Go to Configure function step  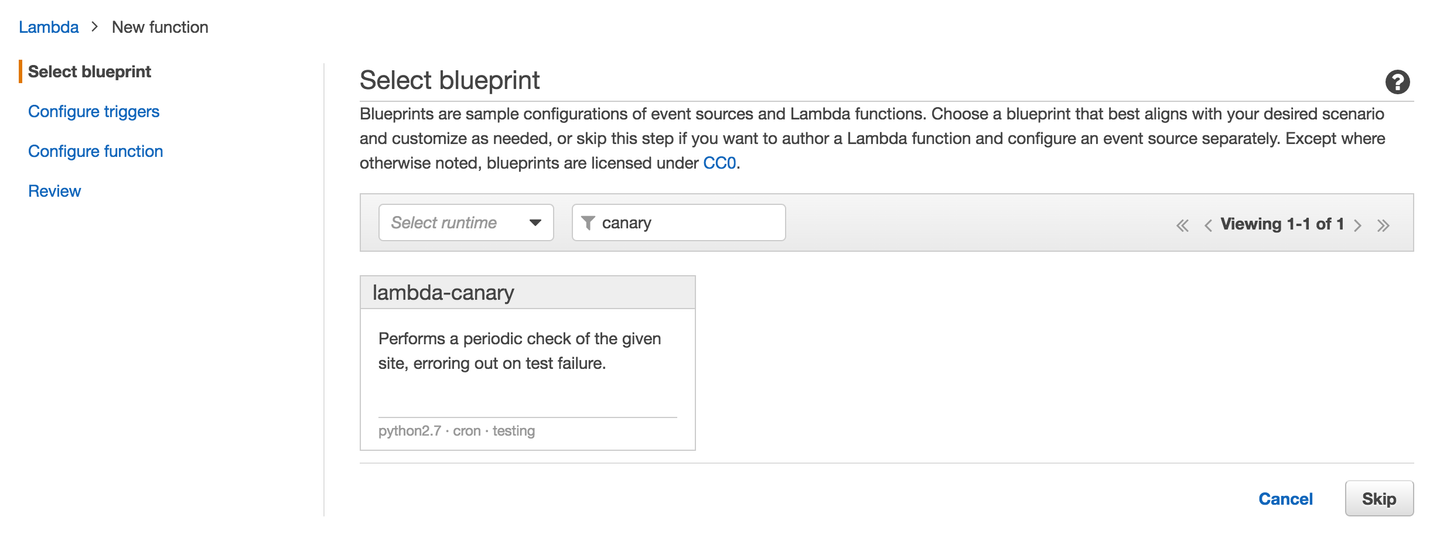click(x=96, y=151)
